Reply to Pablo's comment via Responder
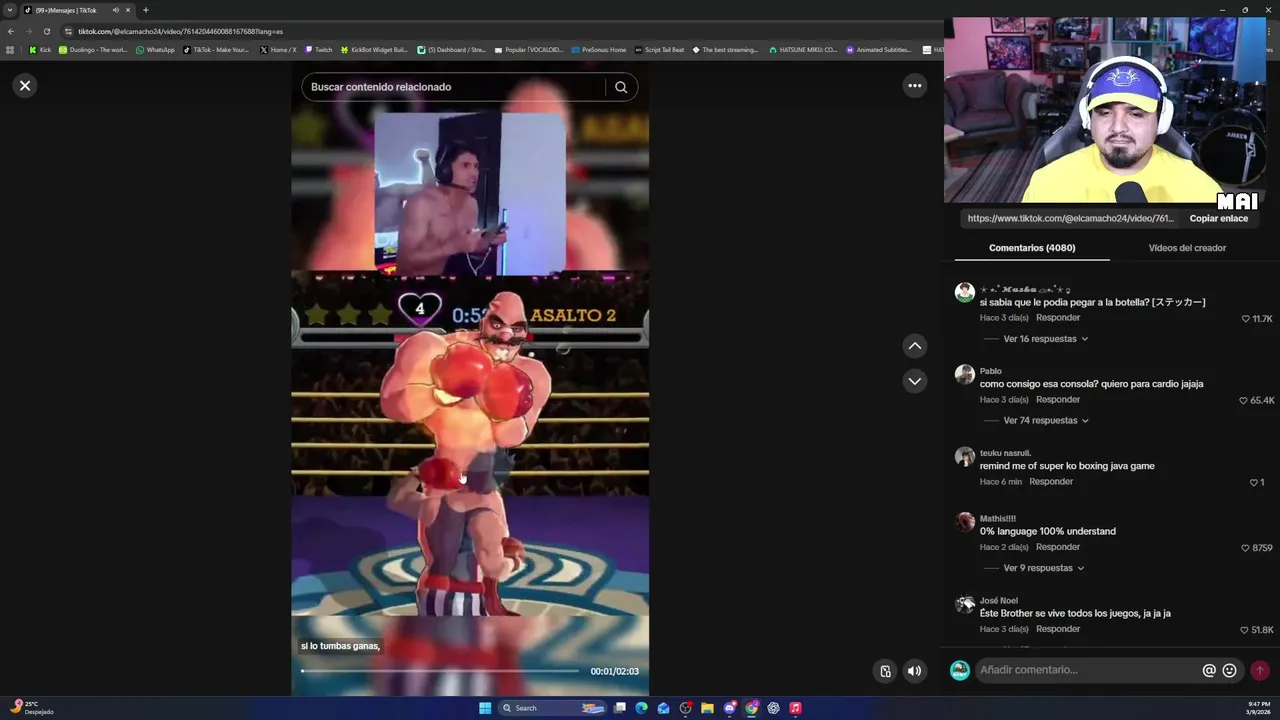Viewport: 1280px width, 720px height. 1058,400
